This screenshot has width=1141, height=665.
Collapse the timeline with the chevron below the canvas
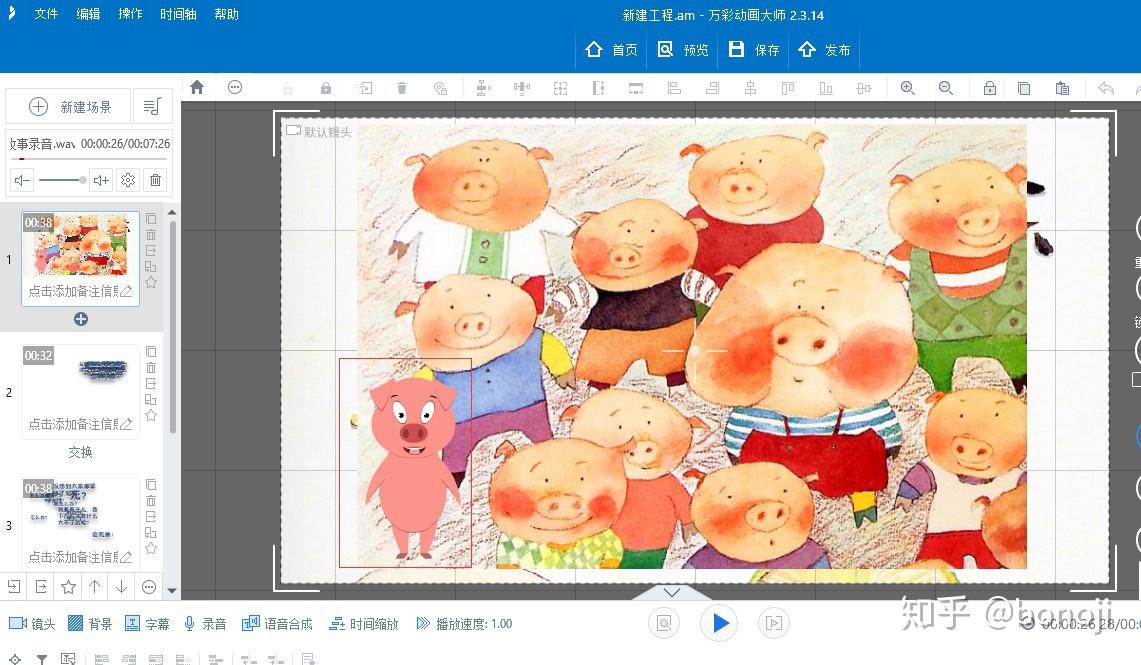(x=672, y=592)
